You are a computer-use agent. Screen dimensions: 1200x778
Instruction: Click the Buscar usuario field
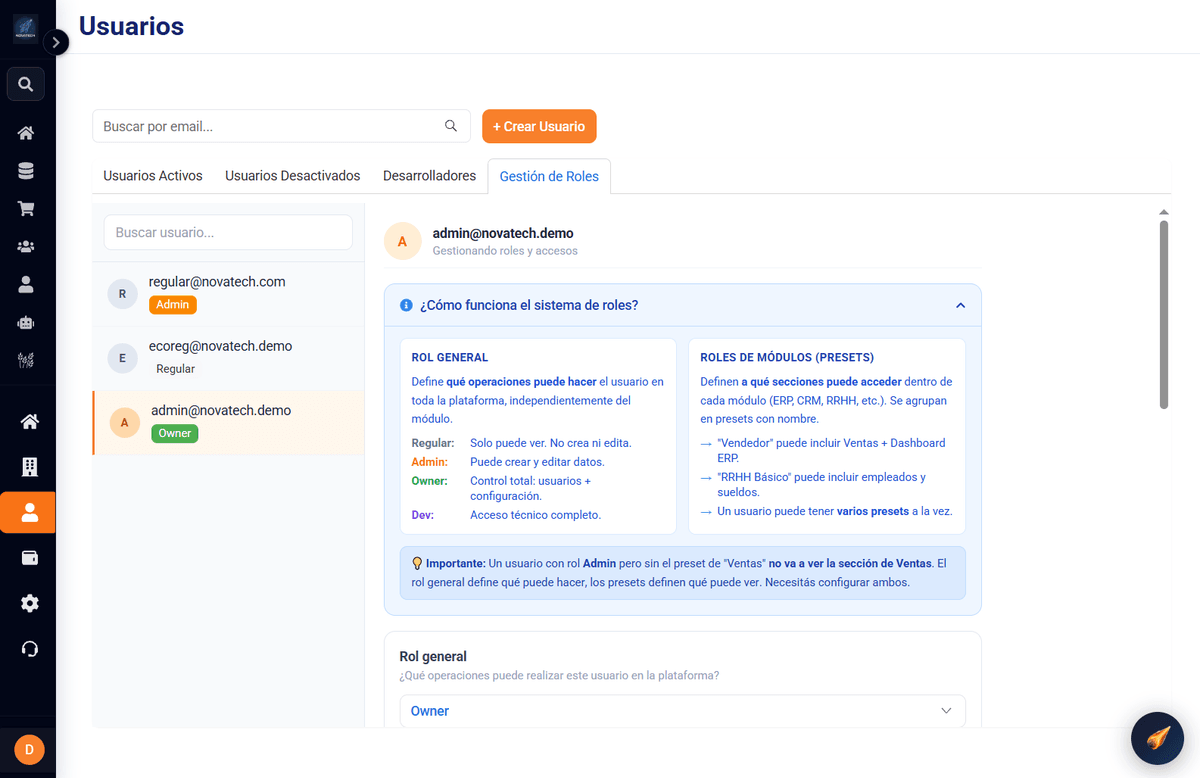[228, 232]
